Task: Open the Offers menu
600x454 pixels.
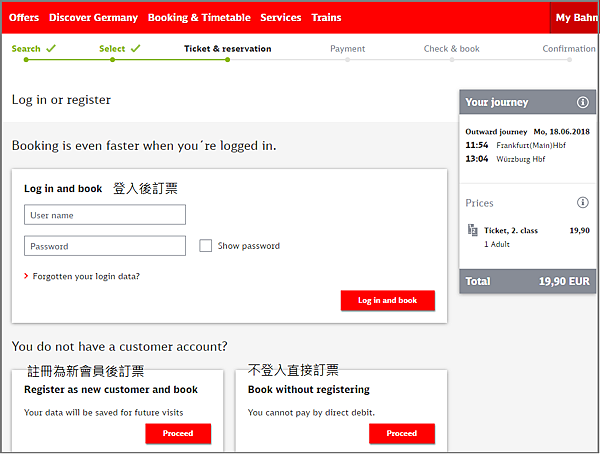Action: coord(24,18)
